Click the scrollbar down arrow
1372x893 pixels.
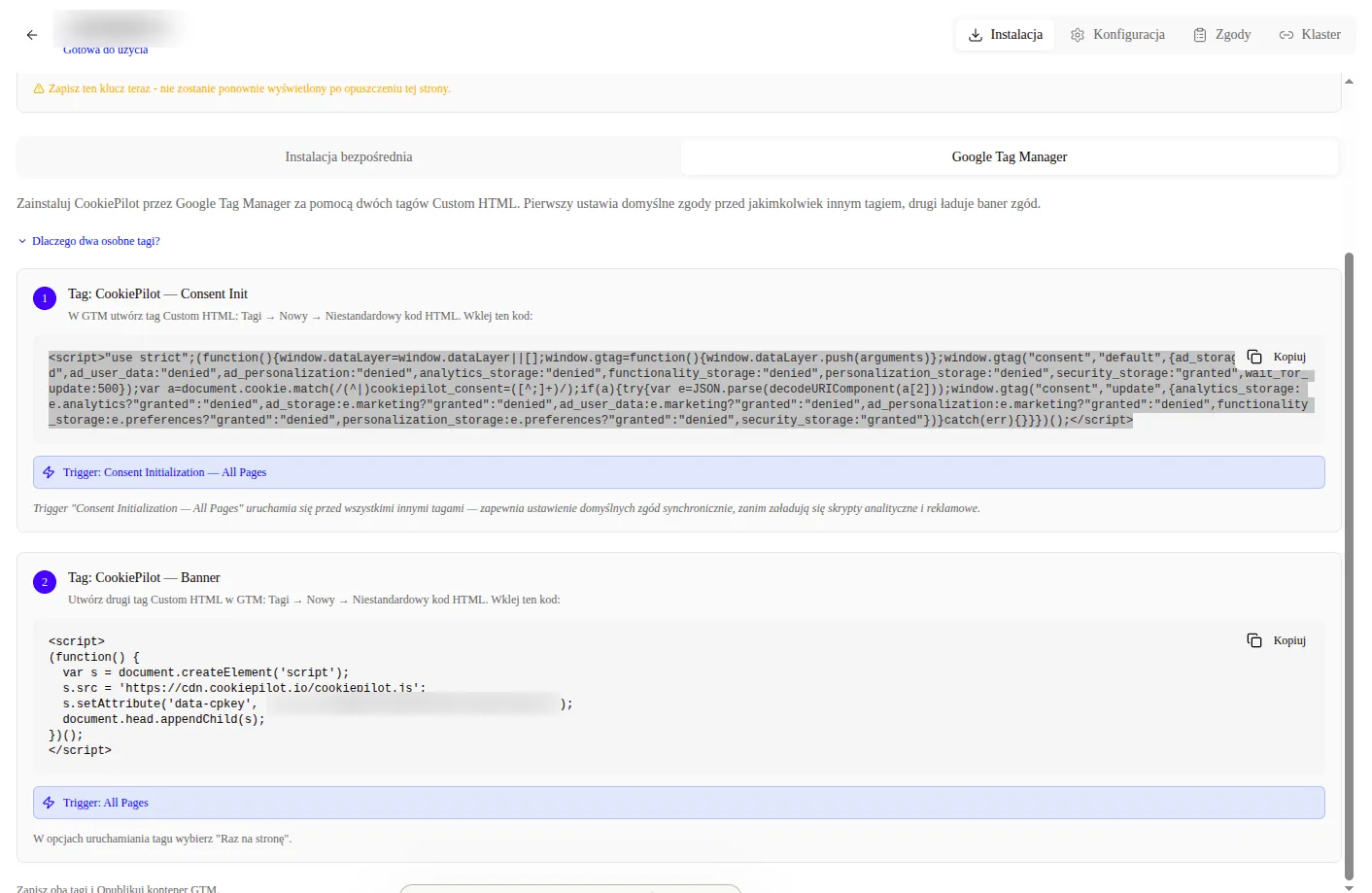[1349, 887]
